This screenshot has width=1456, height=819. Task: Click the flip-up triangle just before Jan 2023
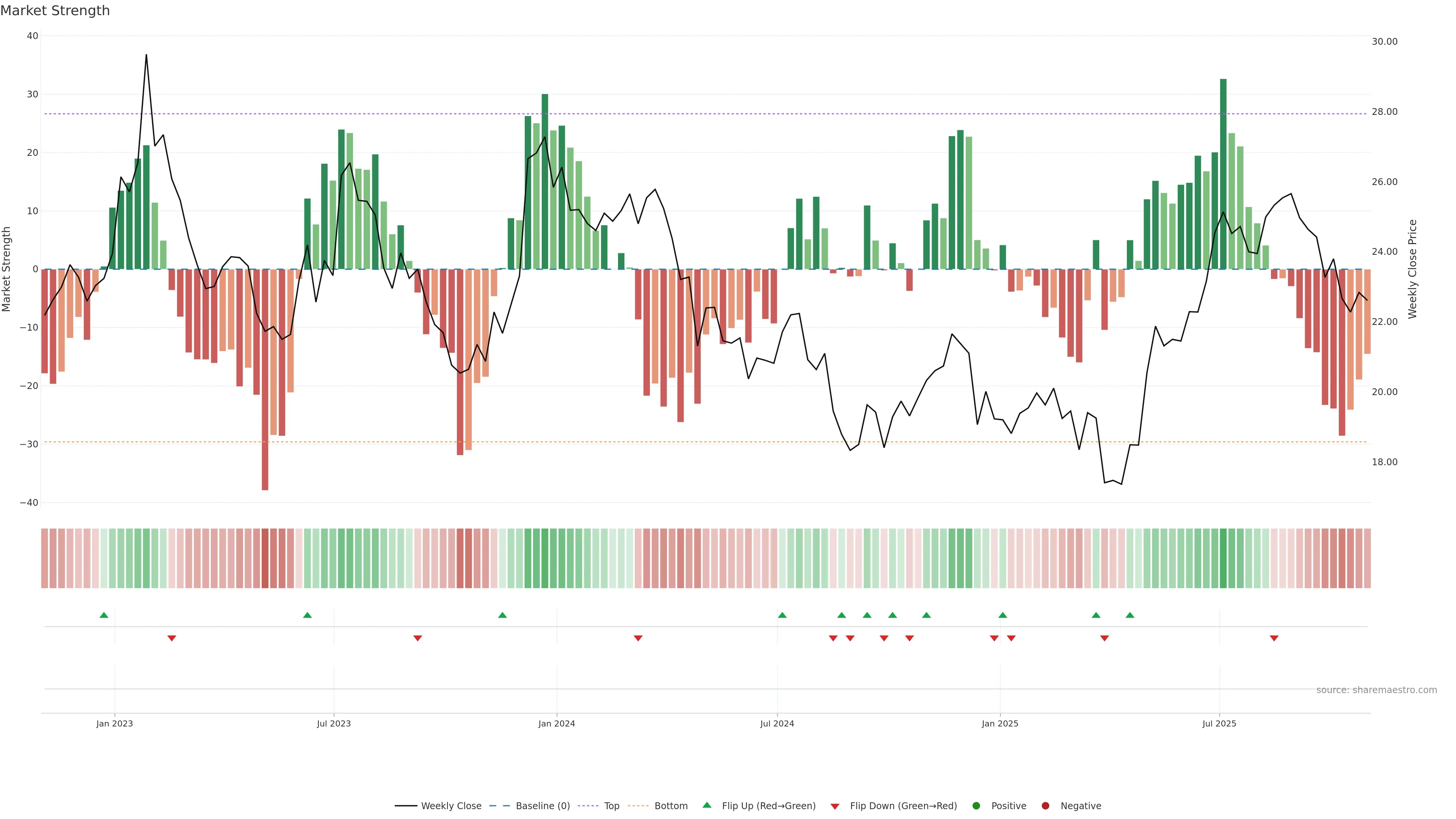coord(104,615)
